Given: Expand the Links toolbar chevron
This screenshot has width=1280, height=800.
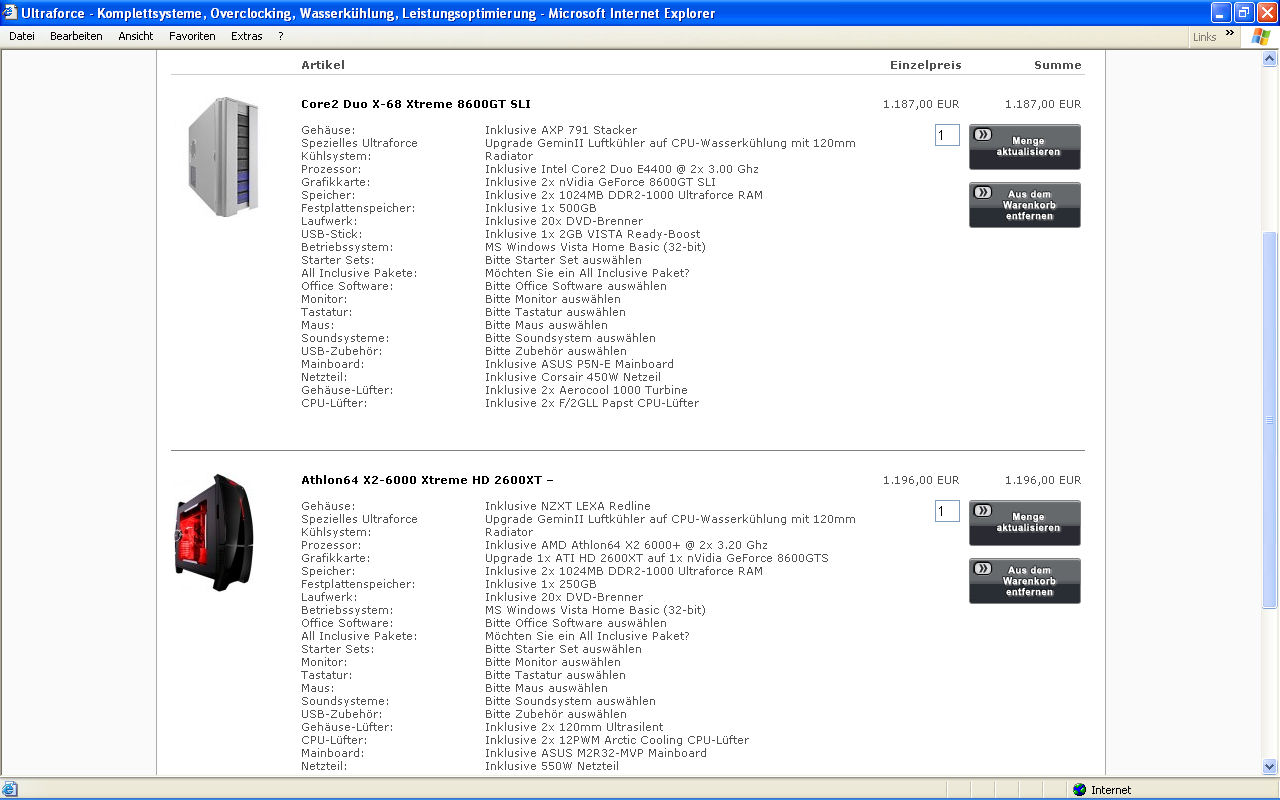Looking at the screenshot, I should click(1229, 33).
